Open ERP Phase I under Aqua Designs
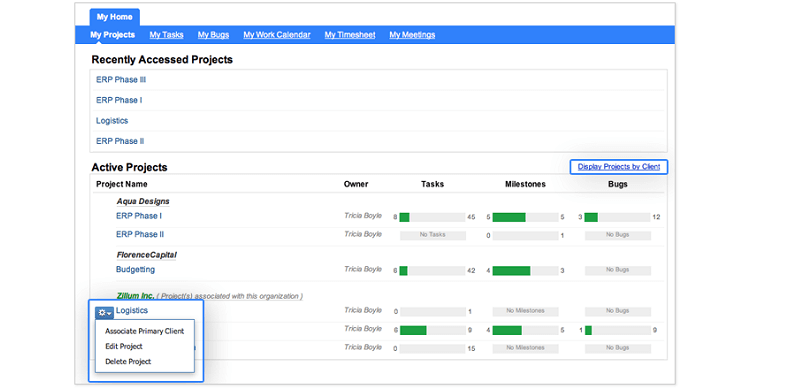The height and width of the screenshot is (391, 785). (x=139, y=216)
